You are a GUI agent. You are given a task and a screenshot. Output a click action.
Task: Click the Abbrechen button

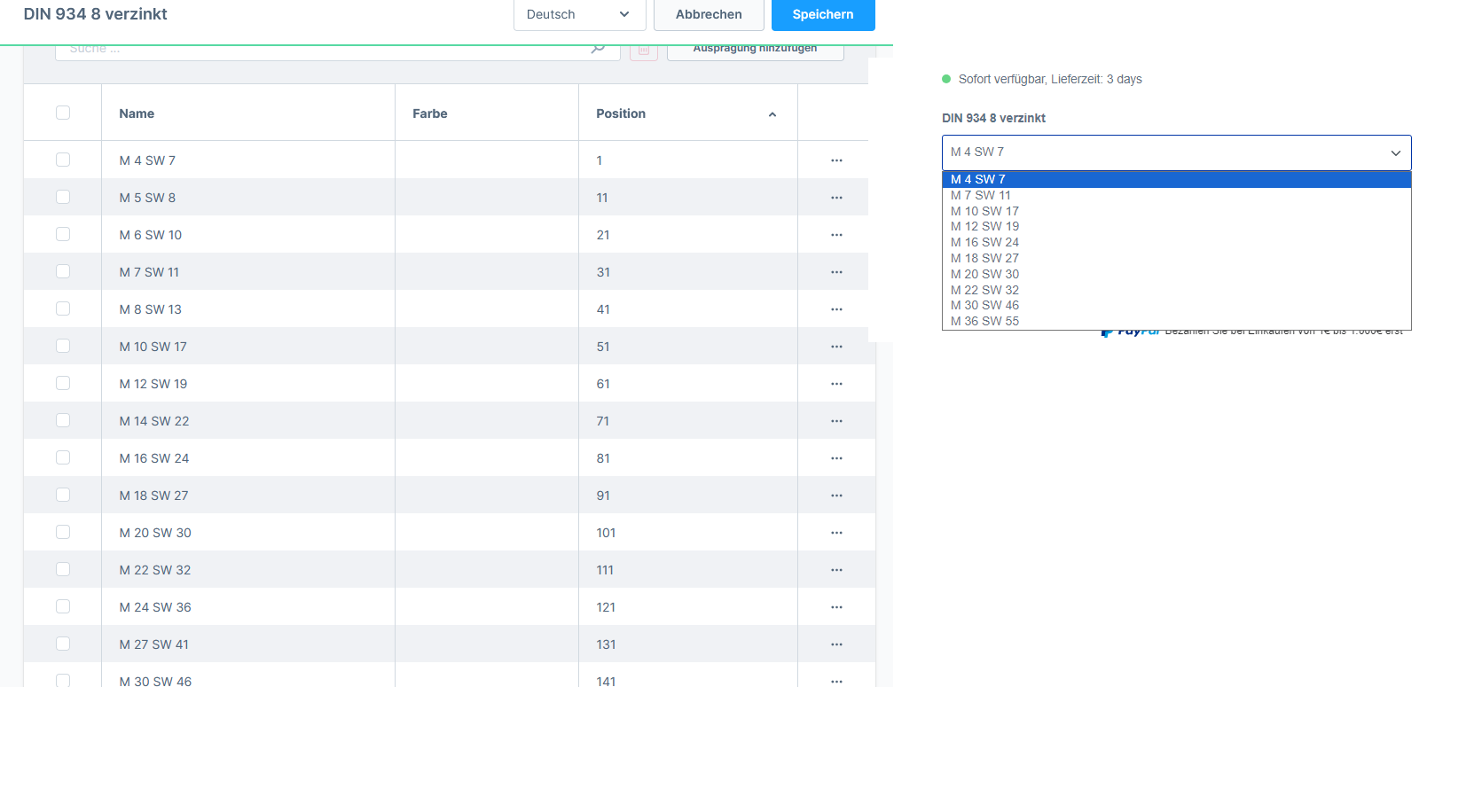(x=709, y=14)
